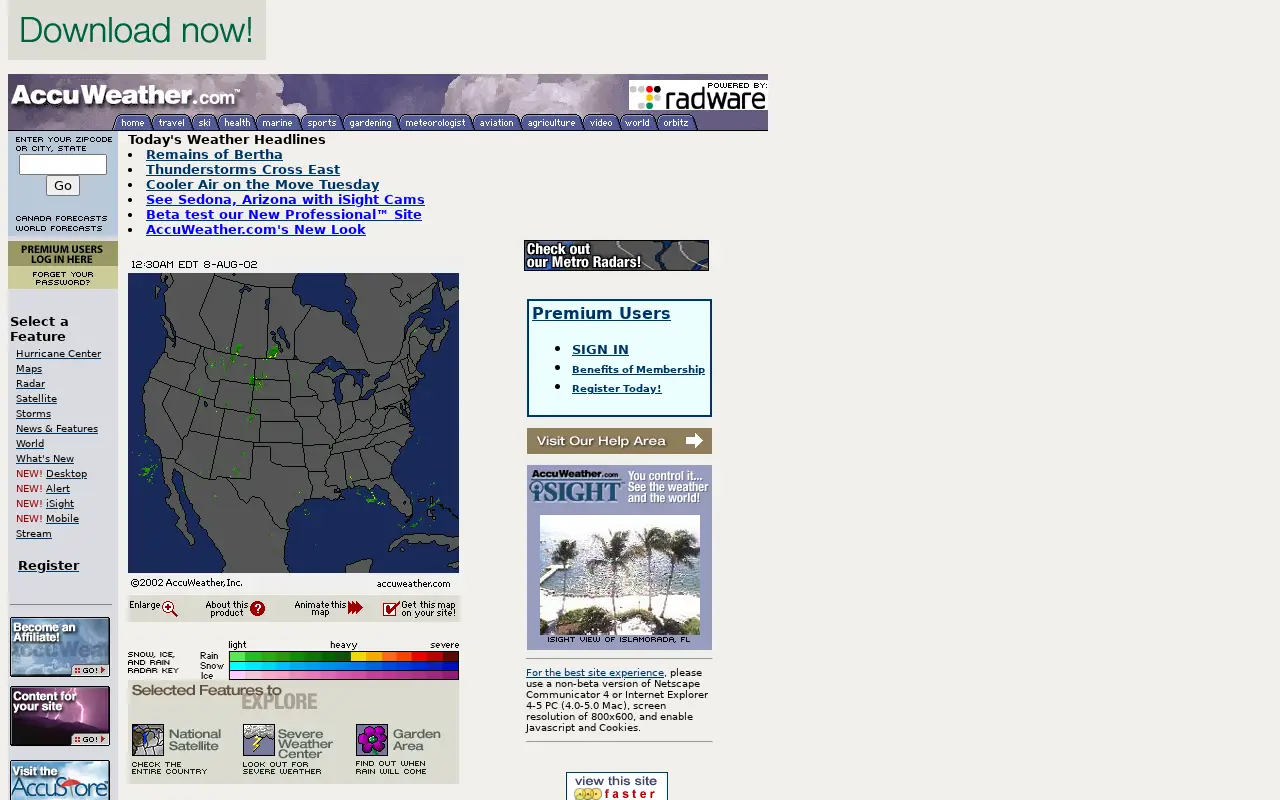Click the Content for your site banner
The image size is (1280, 800).
[60, 716]
